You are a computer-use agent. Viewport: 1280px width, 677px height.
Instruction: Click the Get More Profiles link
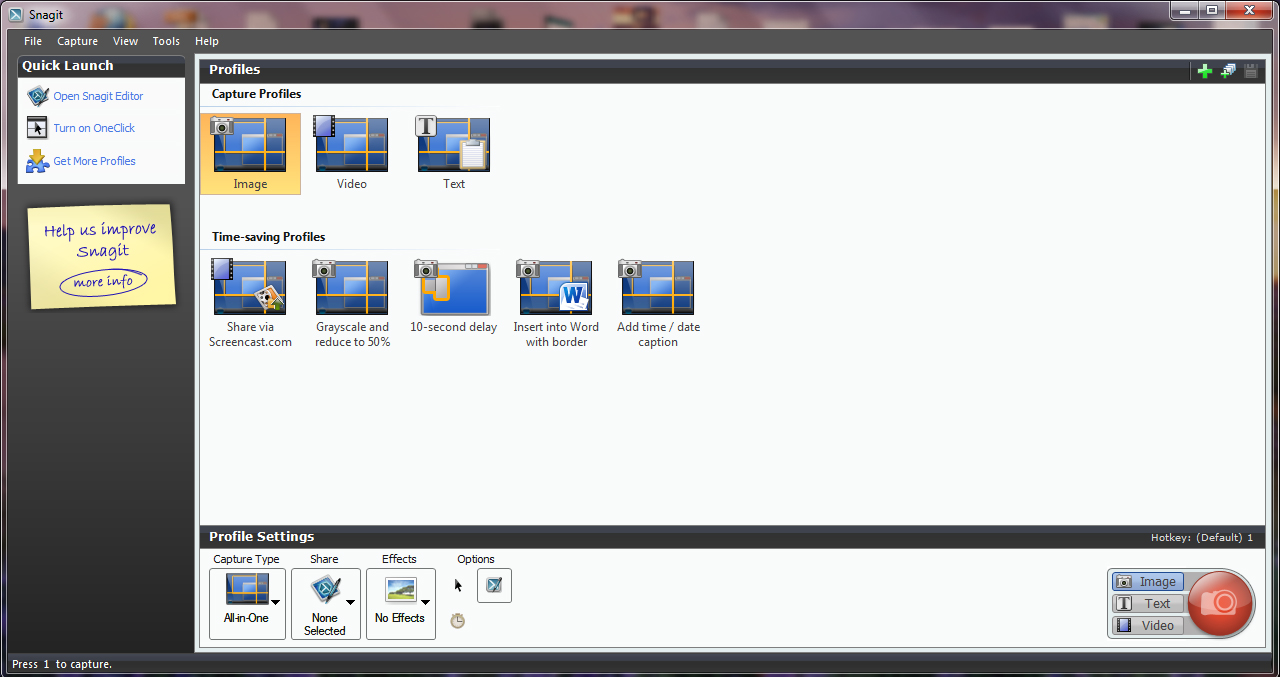click(94, 161)
